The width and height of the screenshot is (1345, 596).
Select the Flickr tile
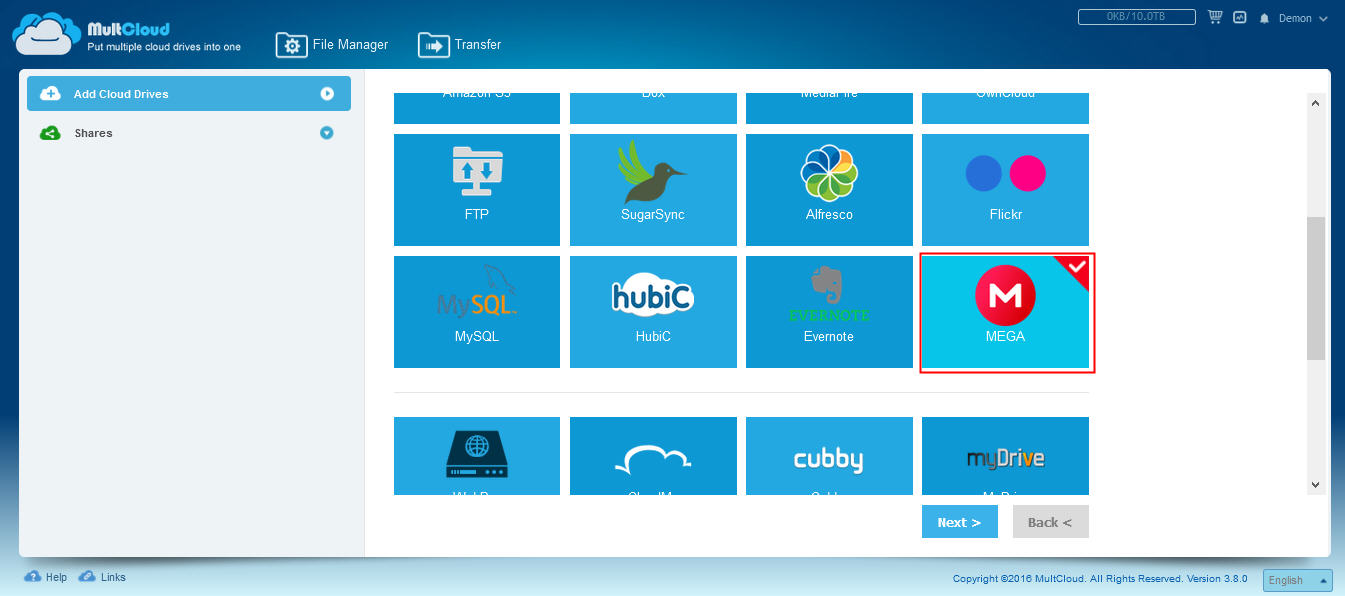1005,190
